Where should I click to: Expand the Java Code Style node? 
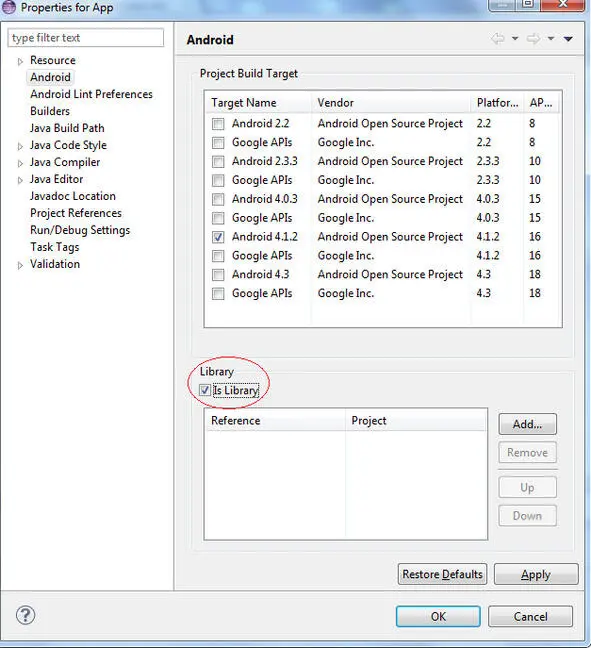(x=20, y=146)
